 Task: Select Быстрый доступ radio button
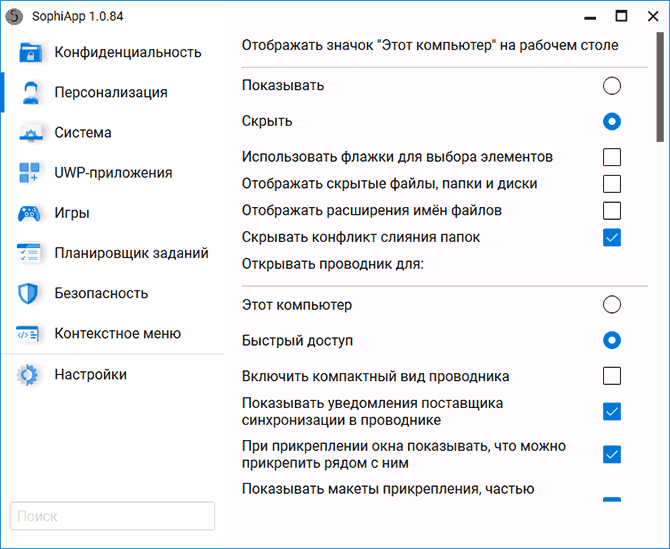[x=612, y=341]
